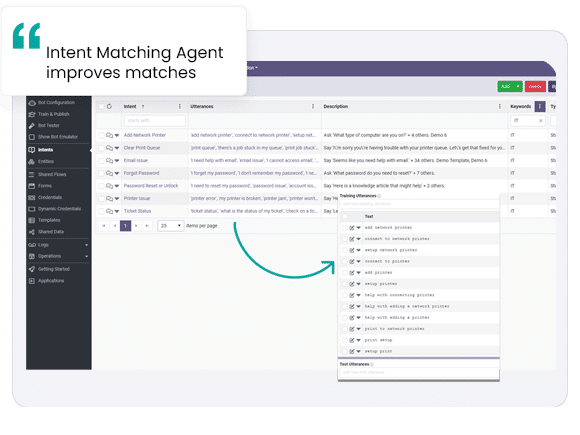
Task: Check the Add Network Printer row checkbox
Action: 101,135
